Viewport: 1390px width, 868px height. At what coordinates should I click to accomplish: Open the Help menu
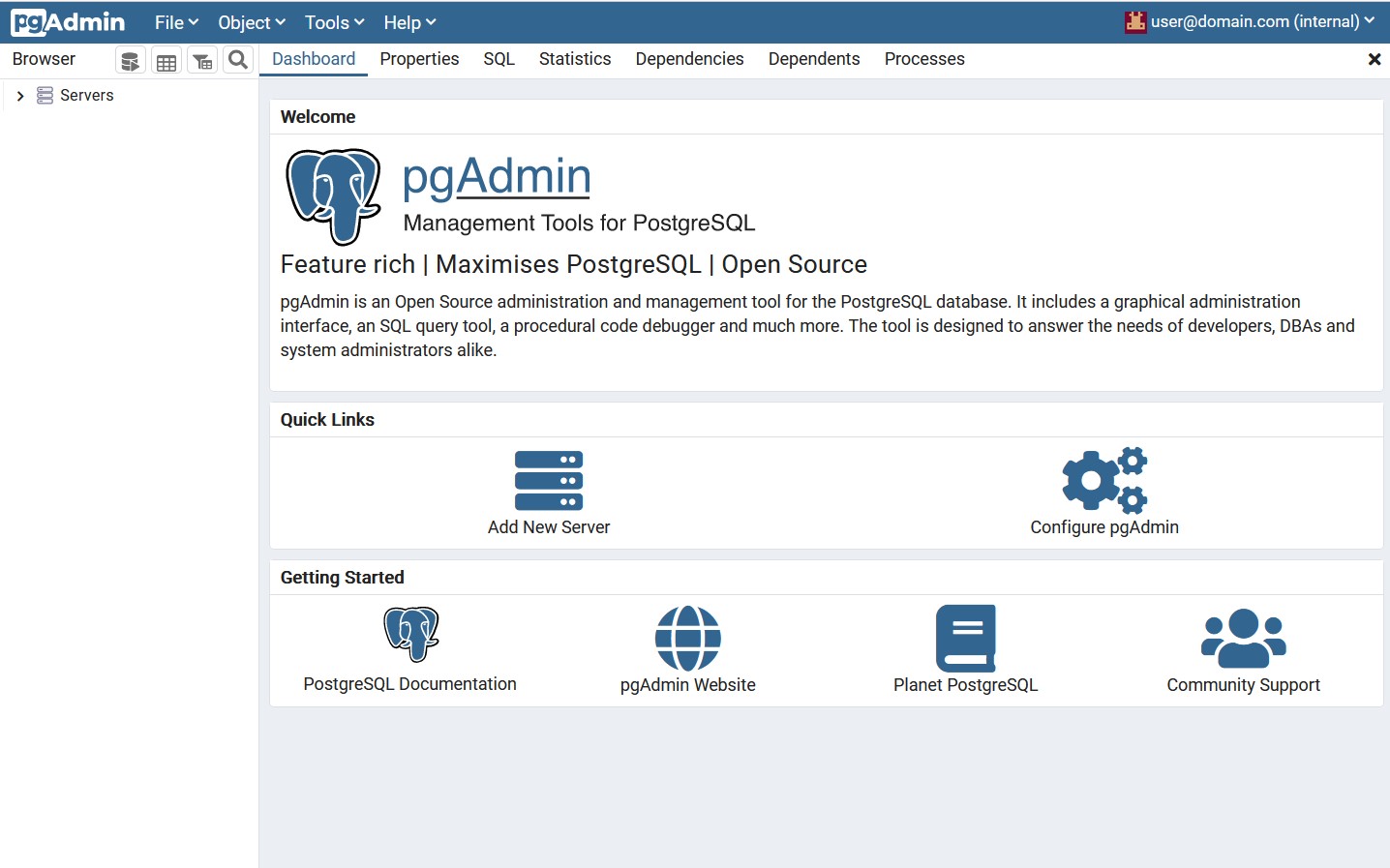pyautogui.click(x=409, y=22)
